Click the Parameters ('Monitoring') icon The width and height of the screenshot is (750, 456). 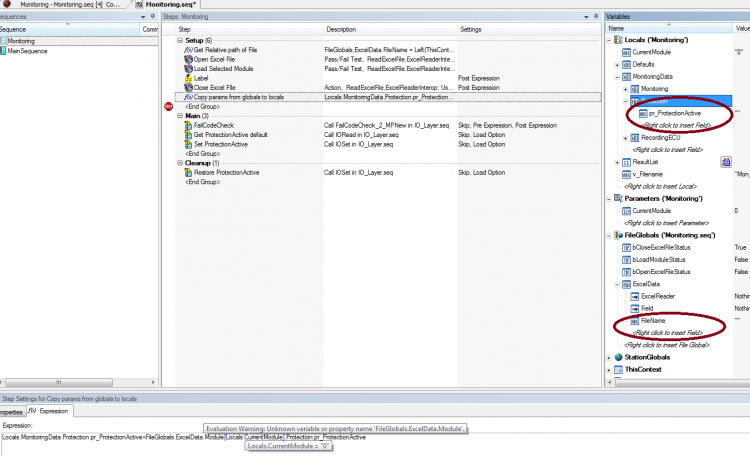click(618, 198)
